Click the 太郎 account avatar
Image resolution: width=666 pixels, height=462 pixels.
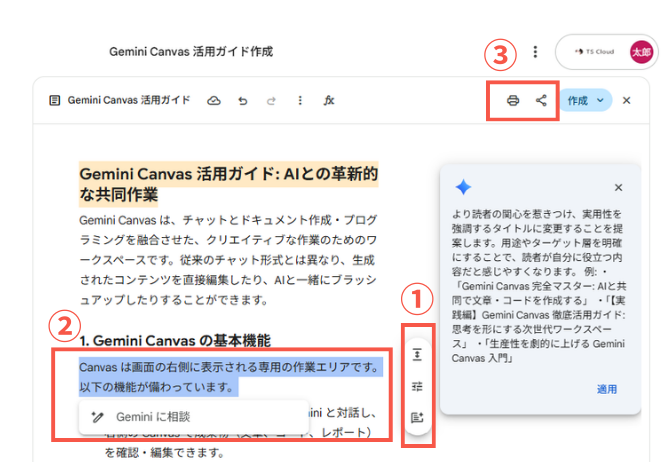(641, 52)
